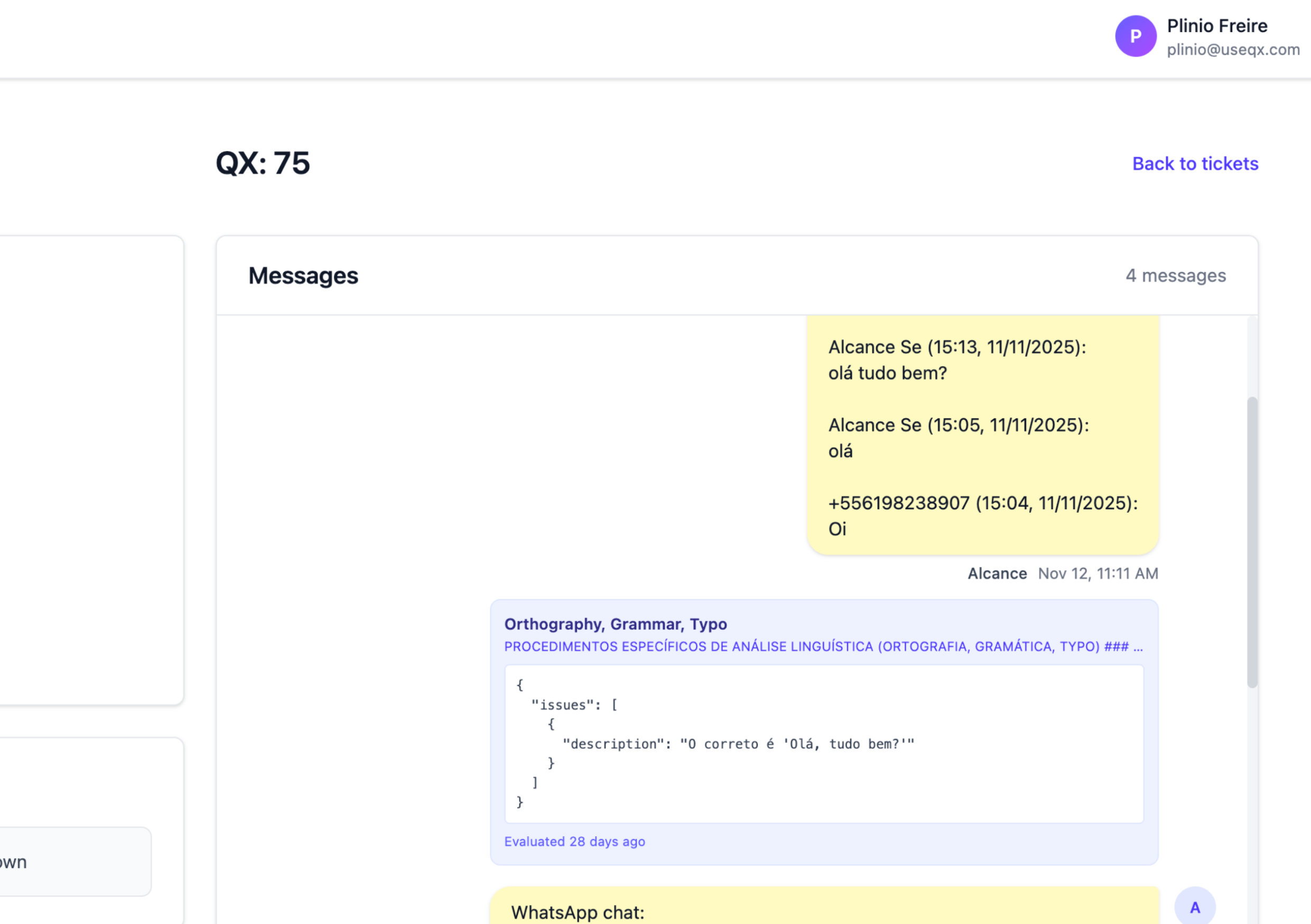Expand the truncated PROCEDIMENTOS ESPECÍFICOS prompt text
The image size is (1311, 924).
(823, 647)
